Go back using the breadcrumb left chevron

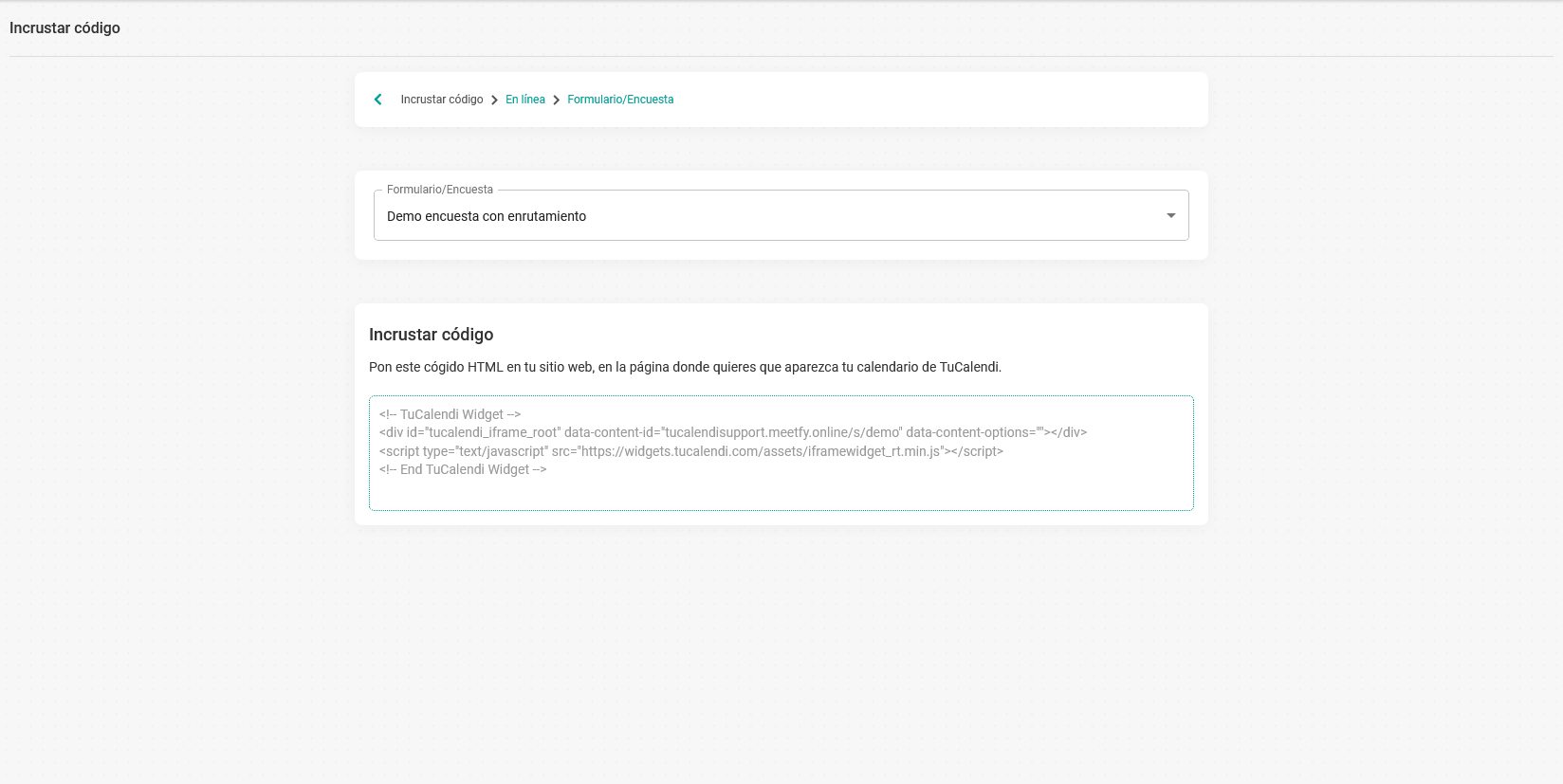(x=377, y=100)
